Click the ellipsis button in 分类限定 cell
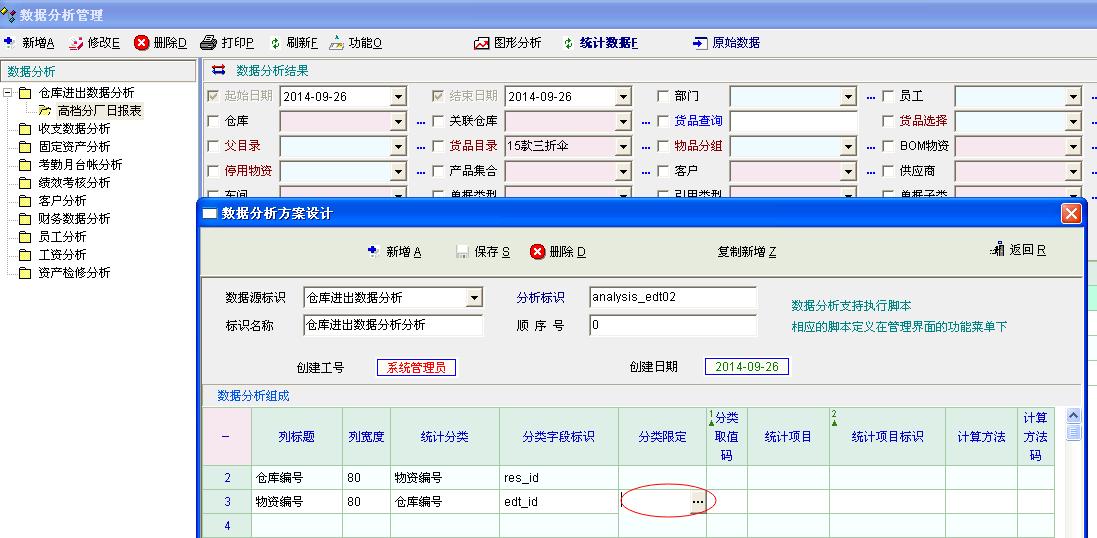This screenshot has height=538, width=1097. pyautogui.click(x=698, y=501)
